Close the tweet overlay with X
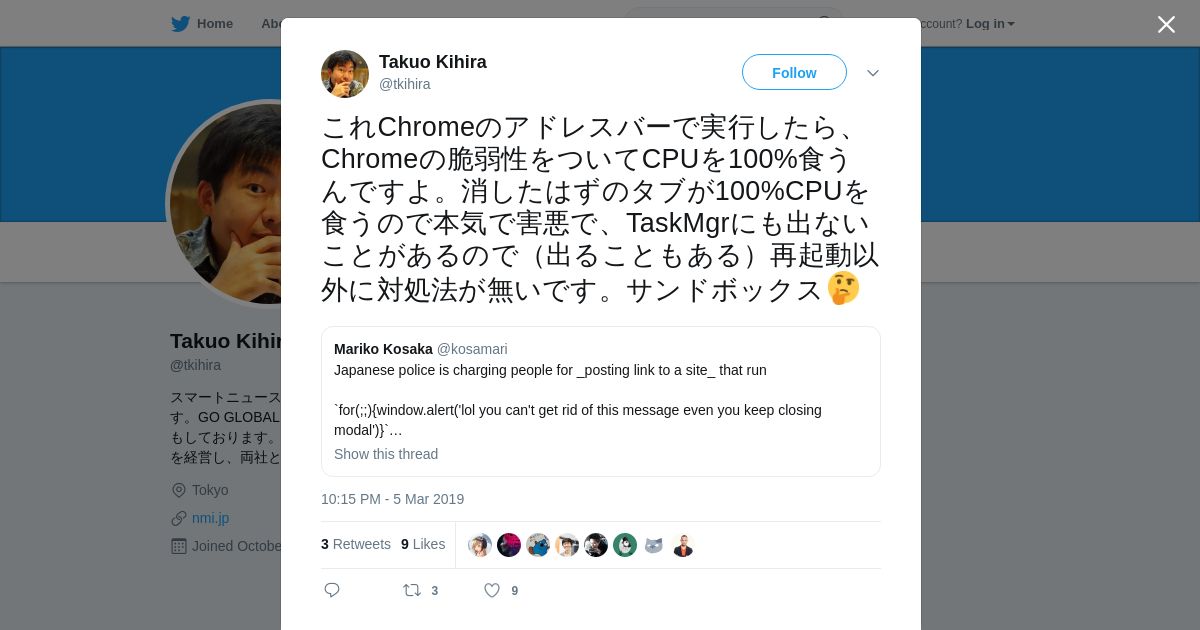This screenshot has height=630, width=1200. [x=1166, y=25]
